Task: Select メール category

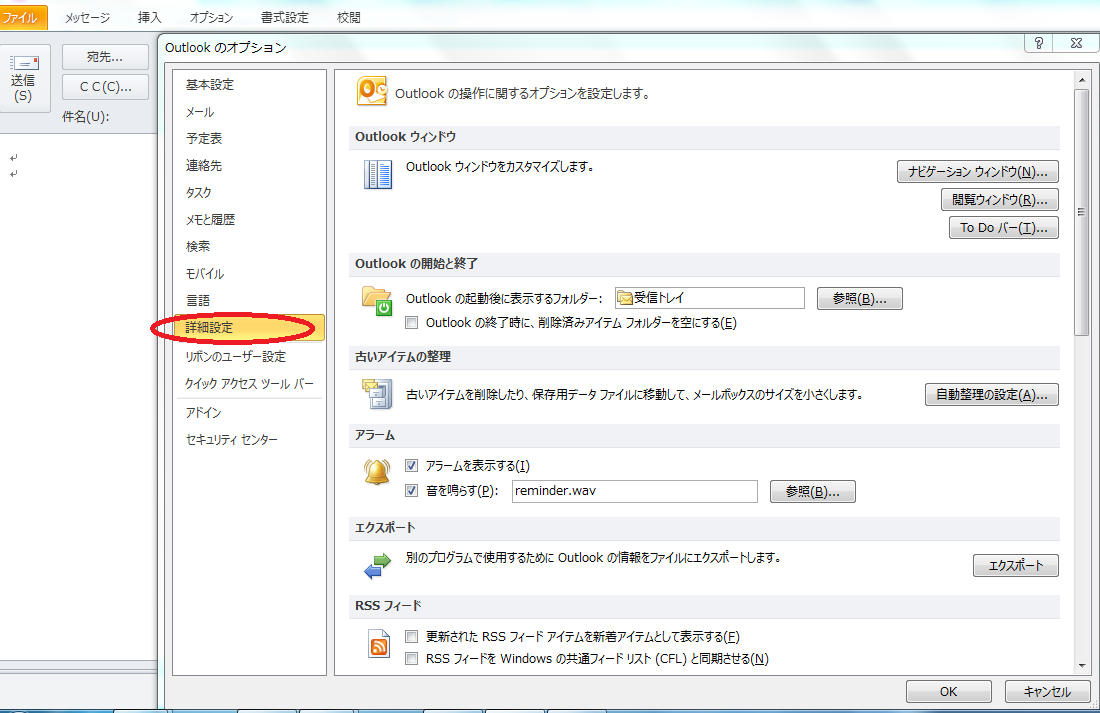Action: (x=249, y=112)
